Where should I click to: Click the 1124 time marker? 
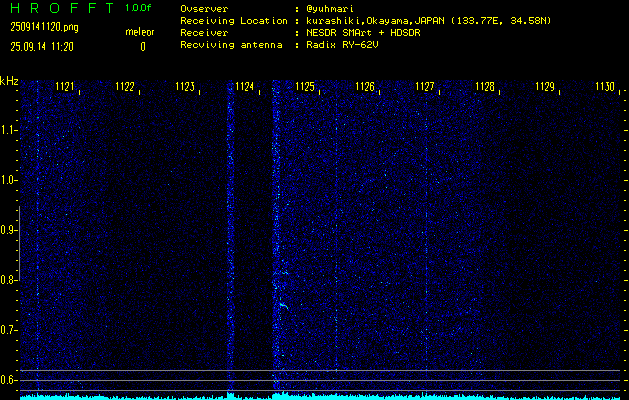(245, 87)
